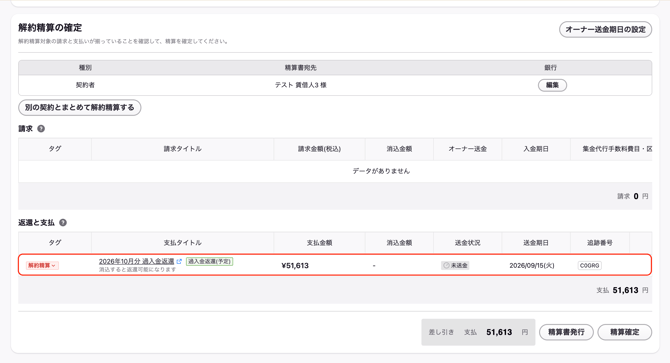Click the 請求タイトル column header
Screen dimensions: 670x363
[x=182, y=149]
